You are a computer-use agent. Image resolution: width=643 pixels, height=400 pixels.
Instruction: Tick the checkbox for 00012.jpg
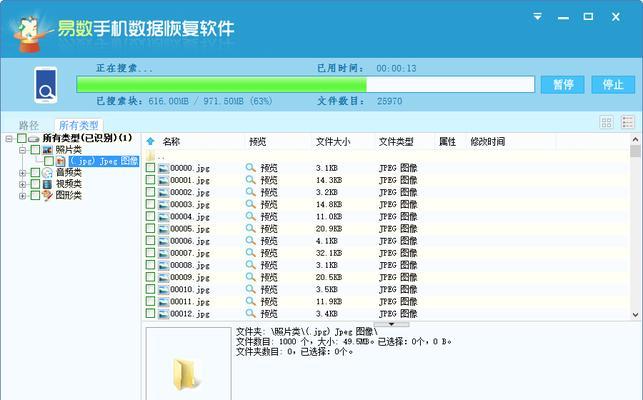(150, 313)
